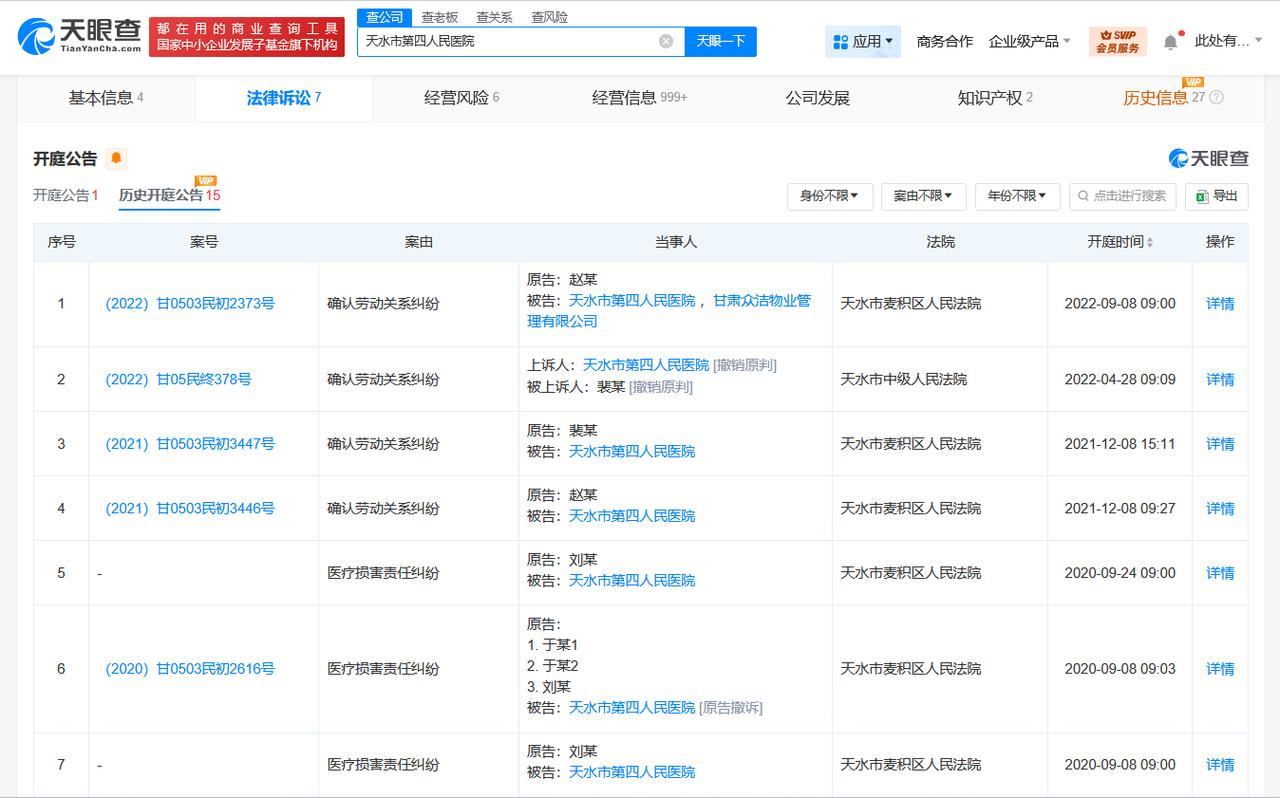Expand the 企业级产品 dropdown
1280x798 pixels.
coord(1029,41)
